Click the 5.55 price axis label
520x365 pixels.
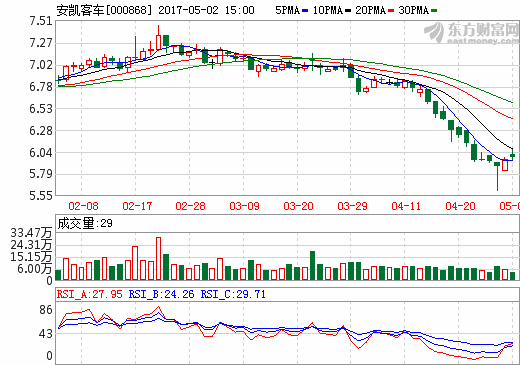click(x=41, y=195)
